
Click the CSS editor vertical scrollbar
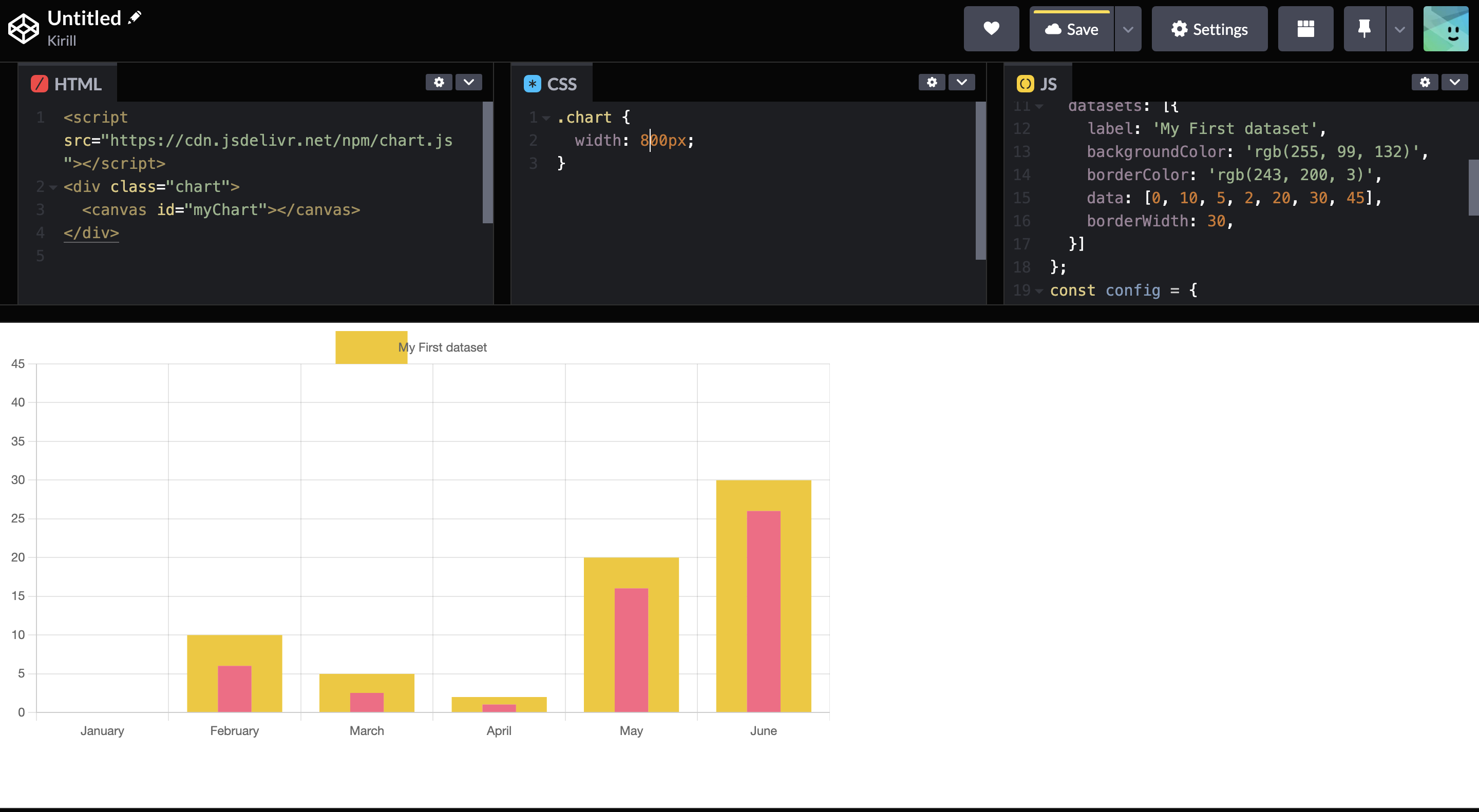tap(981, 181)
